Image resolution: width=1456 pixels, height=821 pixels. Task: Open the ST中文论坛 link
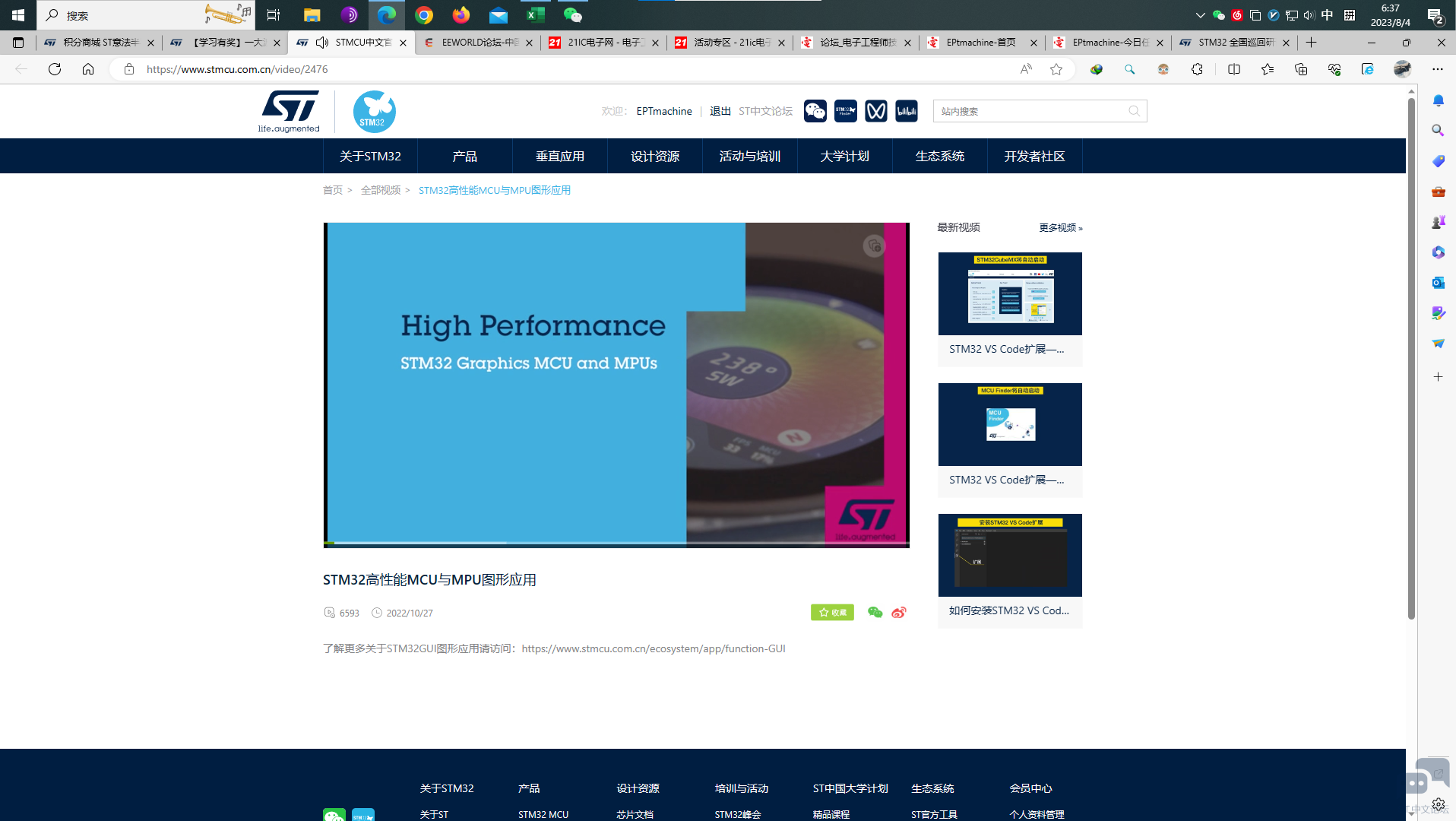tap(765, 111)
